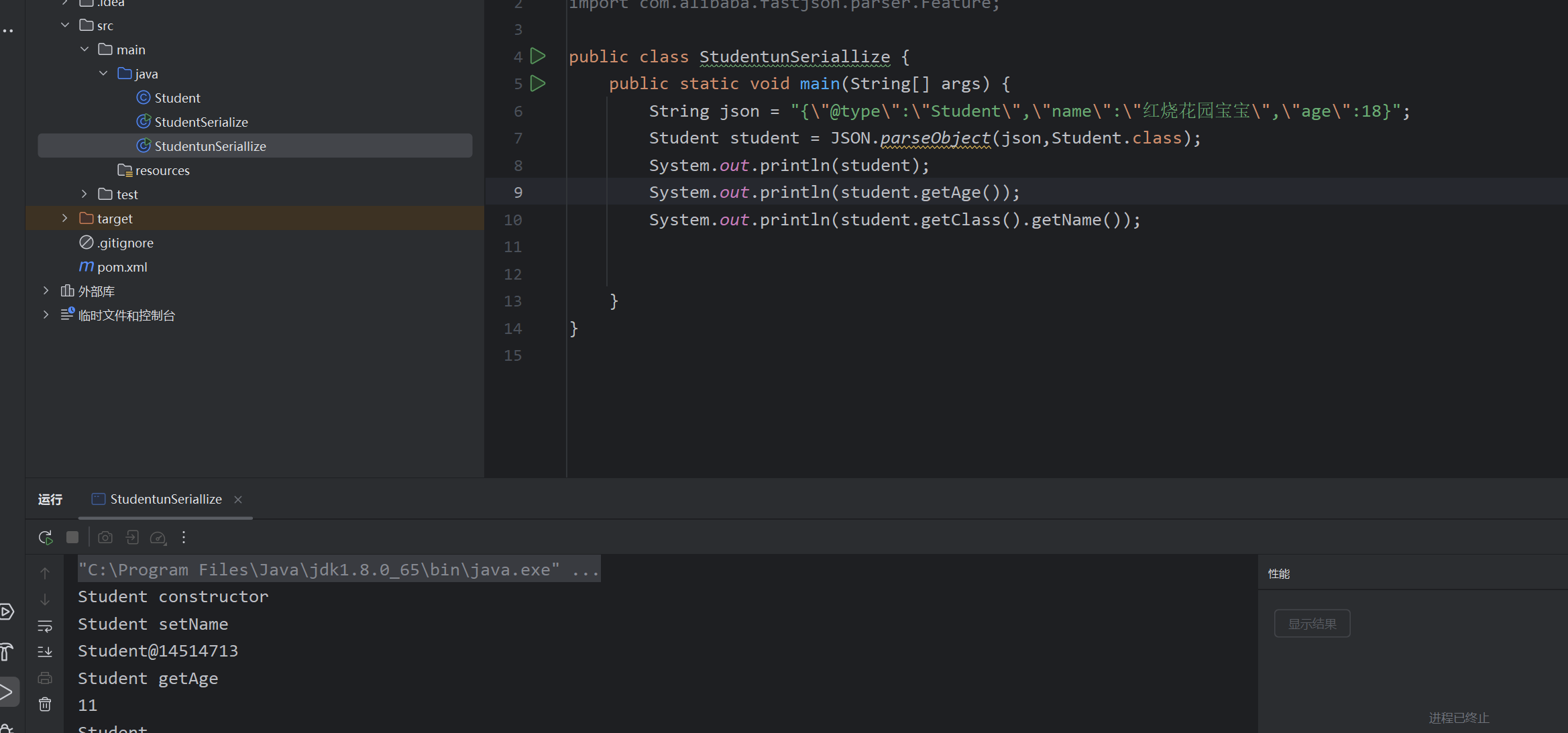Click line number 10 in editor gutter
The image size is (1568, 733).
coord(513,220)
